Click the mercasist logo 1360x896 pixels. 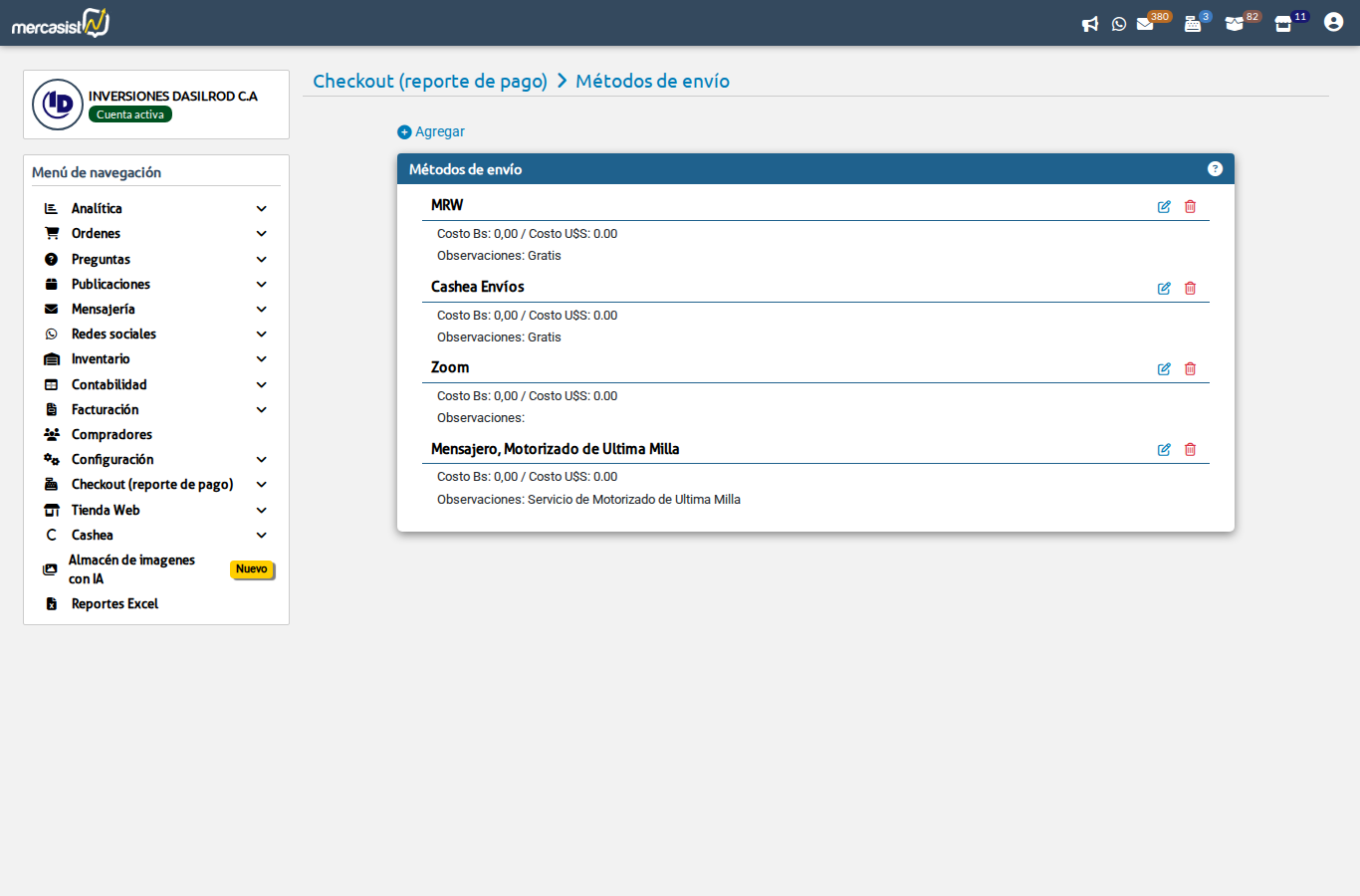click(61, 23)
